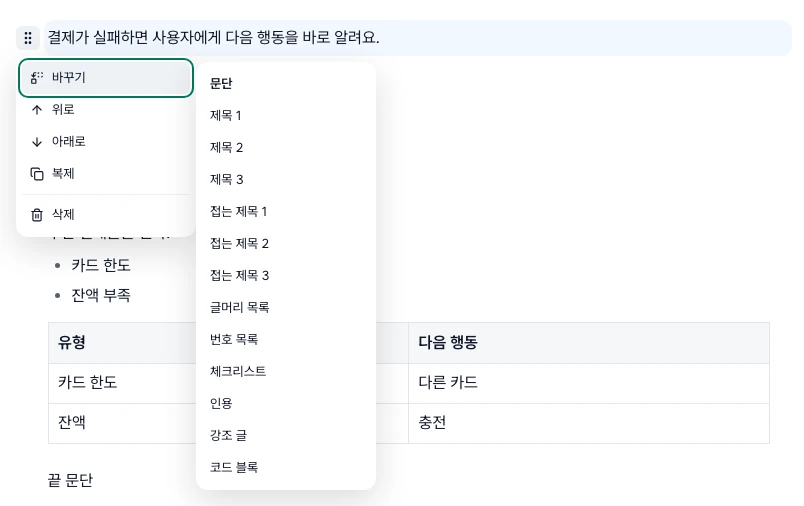Click the 끝 문단 paragraph

coord(70,480)
